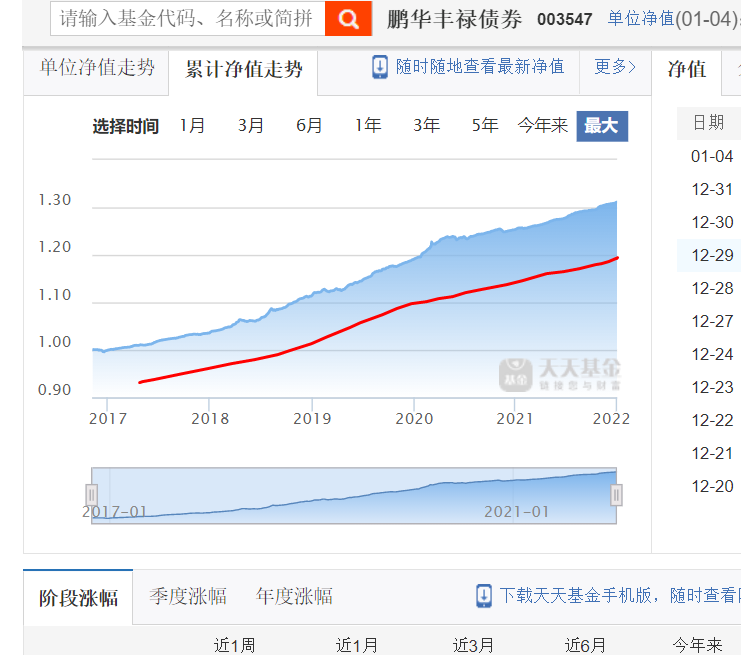The height and width of the screenshot is (655, 741).
Task: Click the 12-23 date row
Action: (712, 388)
